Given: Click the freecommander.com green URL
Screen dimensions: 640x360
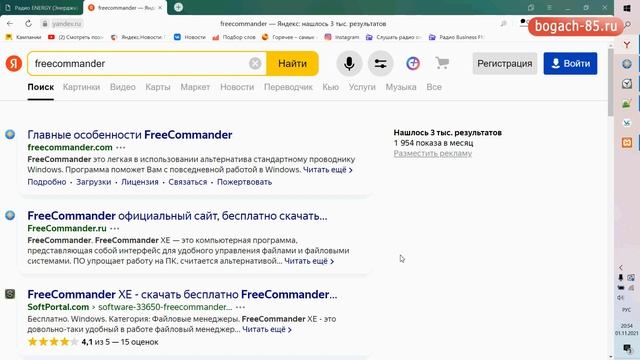Looking at the screenshot, I should tap(70, 147).
